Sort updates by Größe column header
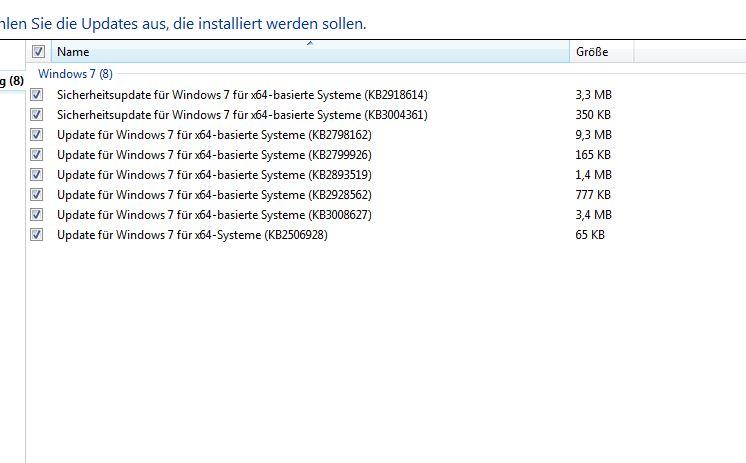The height and width of the screenshot is (463, 746). [x=601, y=51]
